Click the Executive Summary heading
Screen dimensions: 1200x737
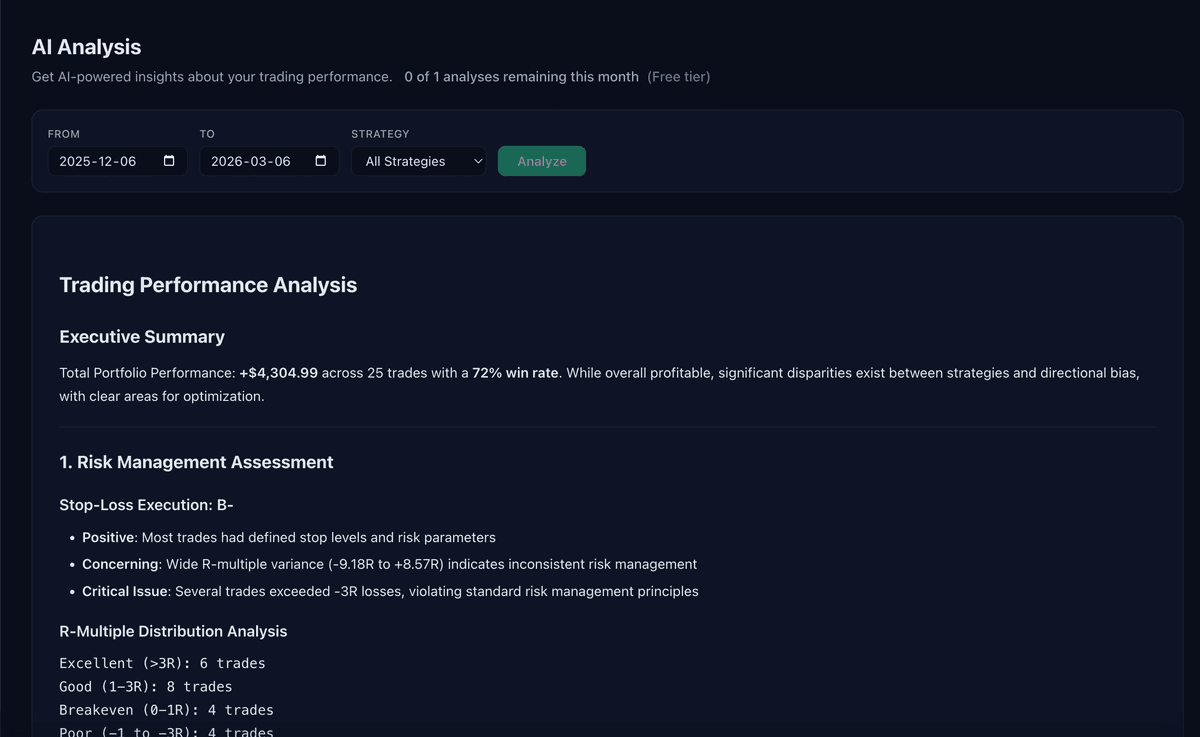142,337
